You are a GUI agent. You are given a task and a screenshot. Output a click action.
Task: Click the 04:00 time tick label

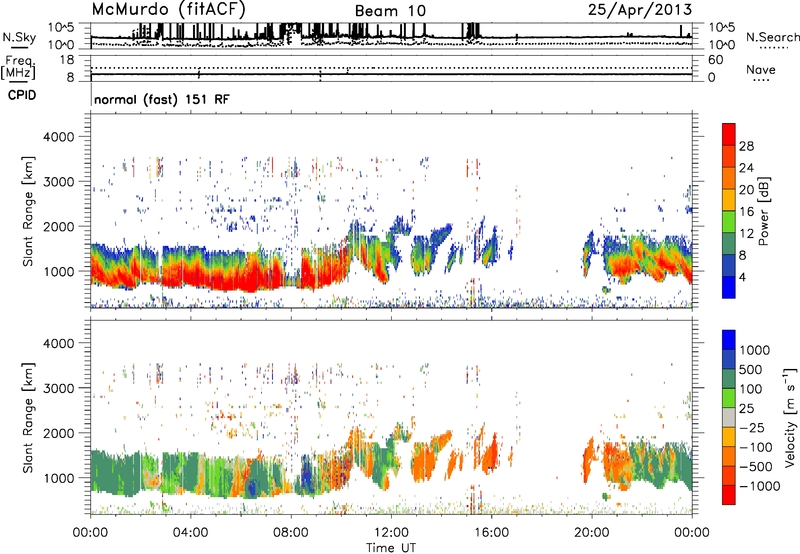[x=190, y=533]
